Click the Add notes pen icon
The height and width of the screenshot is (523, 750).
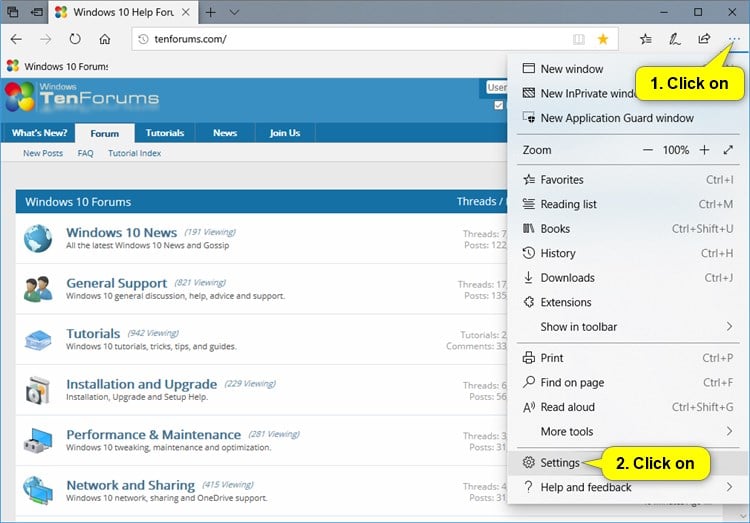tap(675, 39)
